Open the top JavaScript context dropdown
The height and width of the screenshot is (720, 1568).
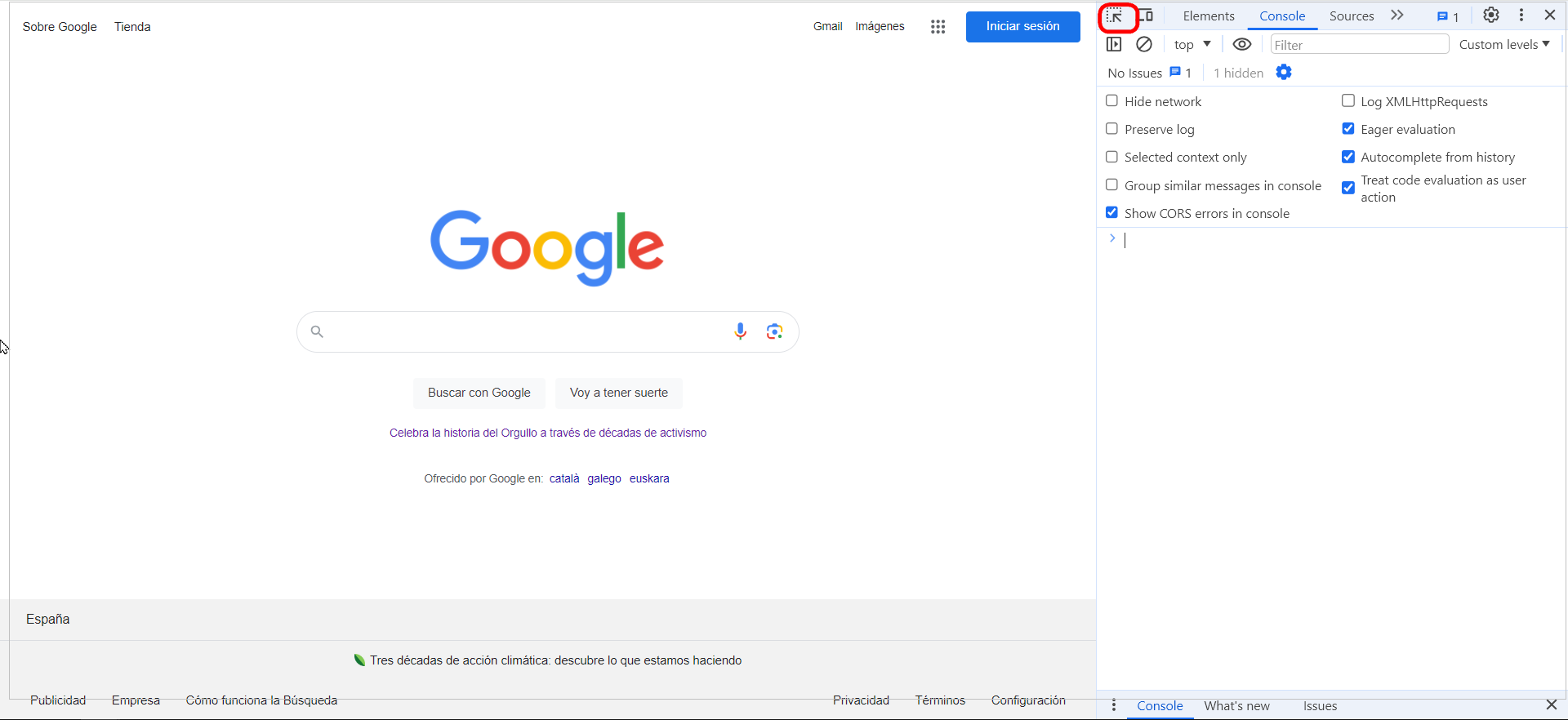(x=1192, y=45)
